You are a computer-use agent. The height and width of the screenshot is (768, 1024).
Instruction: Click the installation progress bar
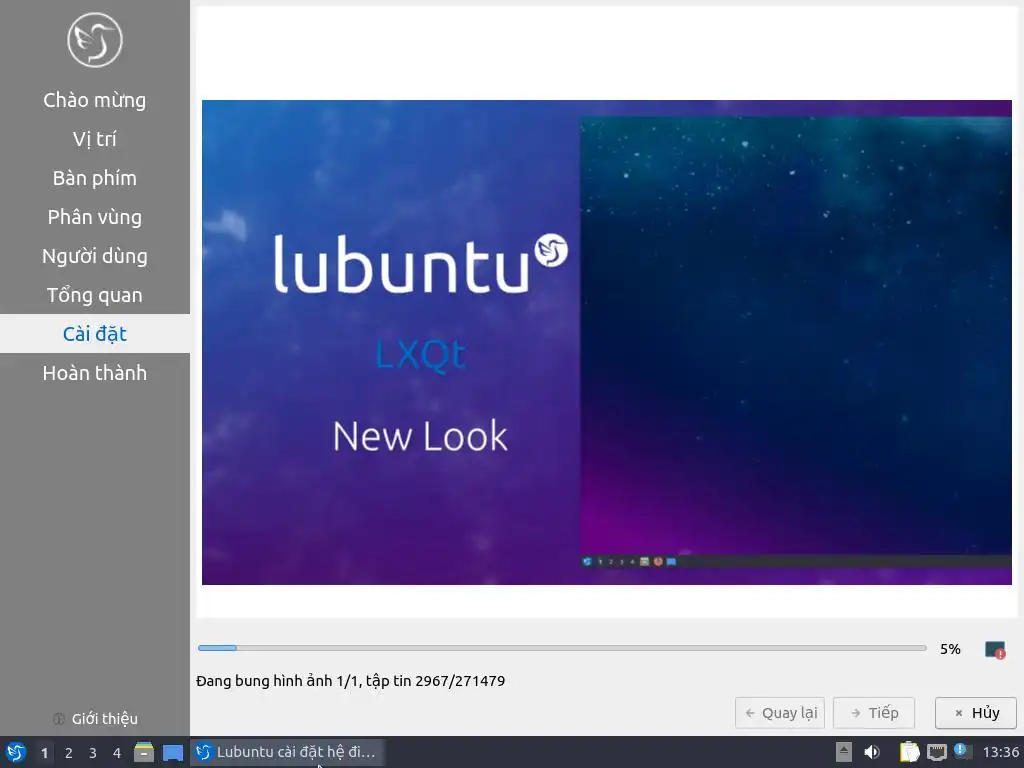pos(562,648)
